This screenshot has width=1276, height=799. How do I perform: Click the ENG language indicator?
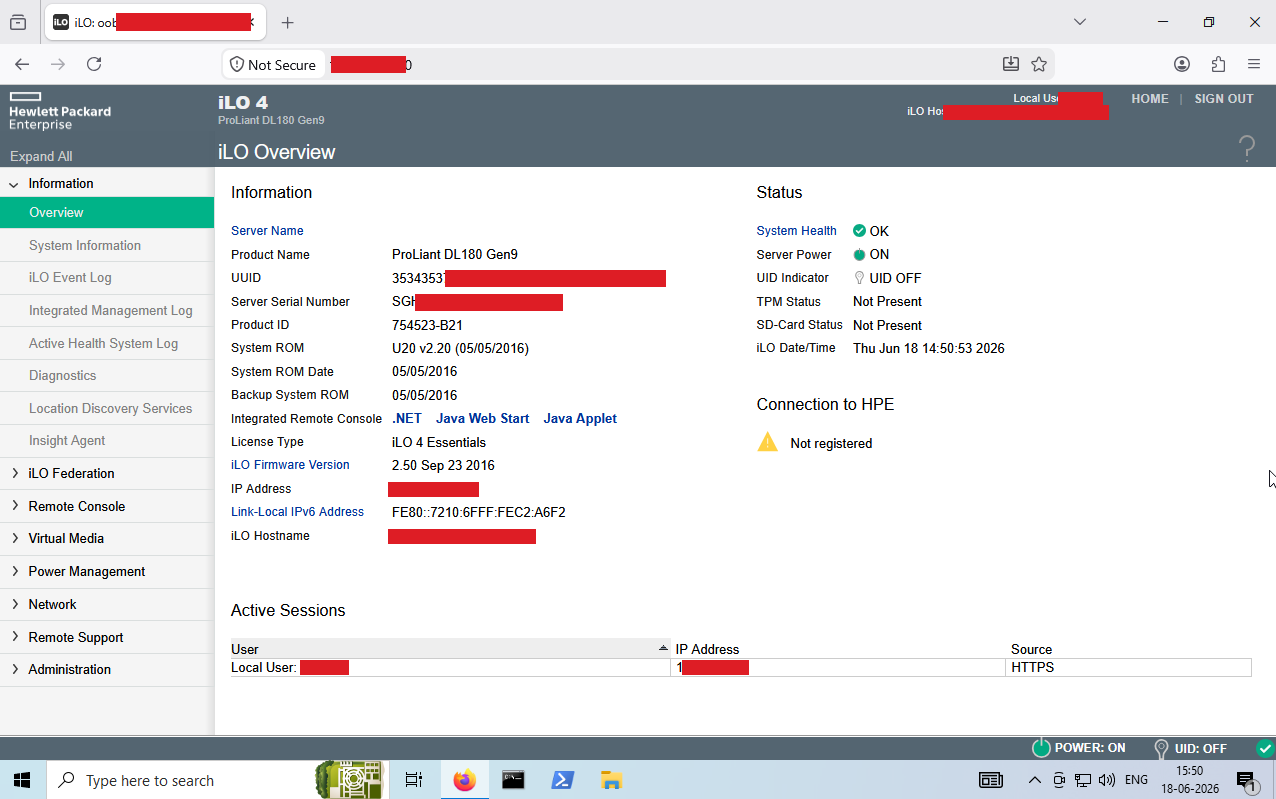coord(1136,780)
